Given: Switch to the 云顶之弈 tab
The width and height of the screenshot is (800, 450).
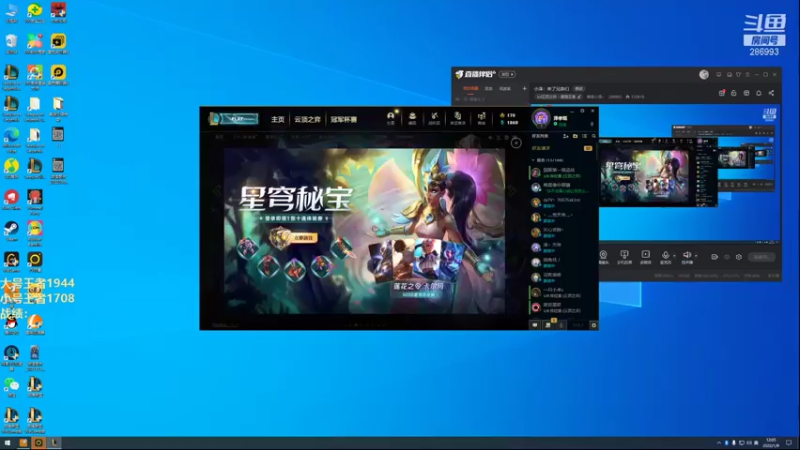Looking at the screenshot, I should 307,119.
